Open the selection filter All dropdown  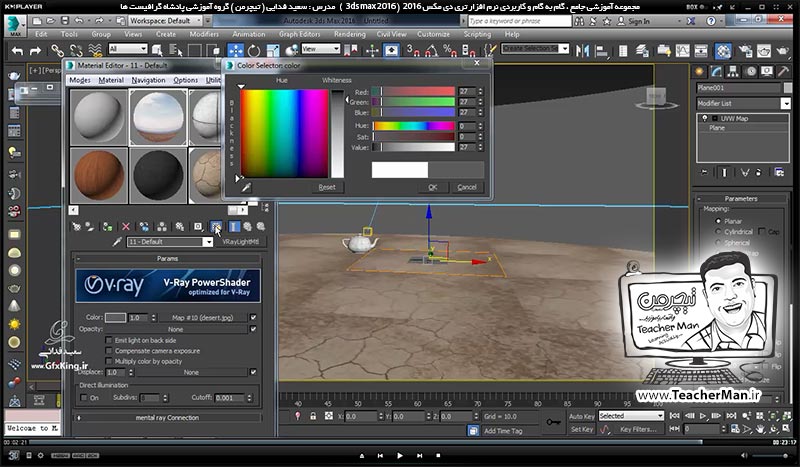pos(128,49)
